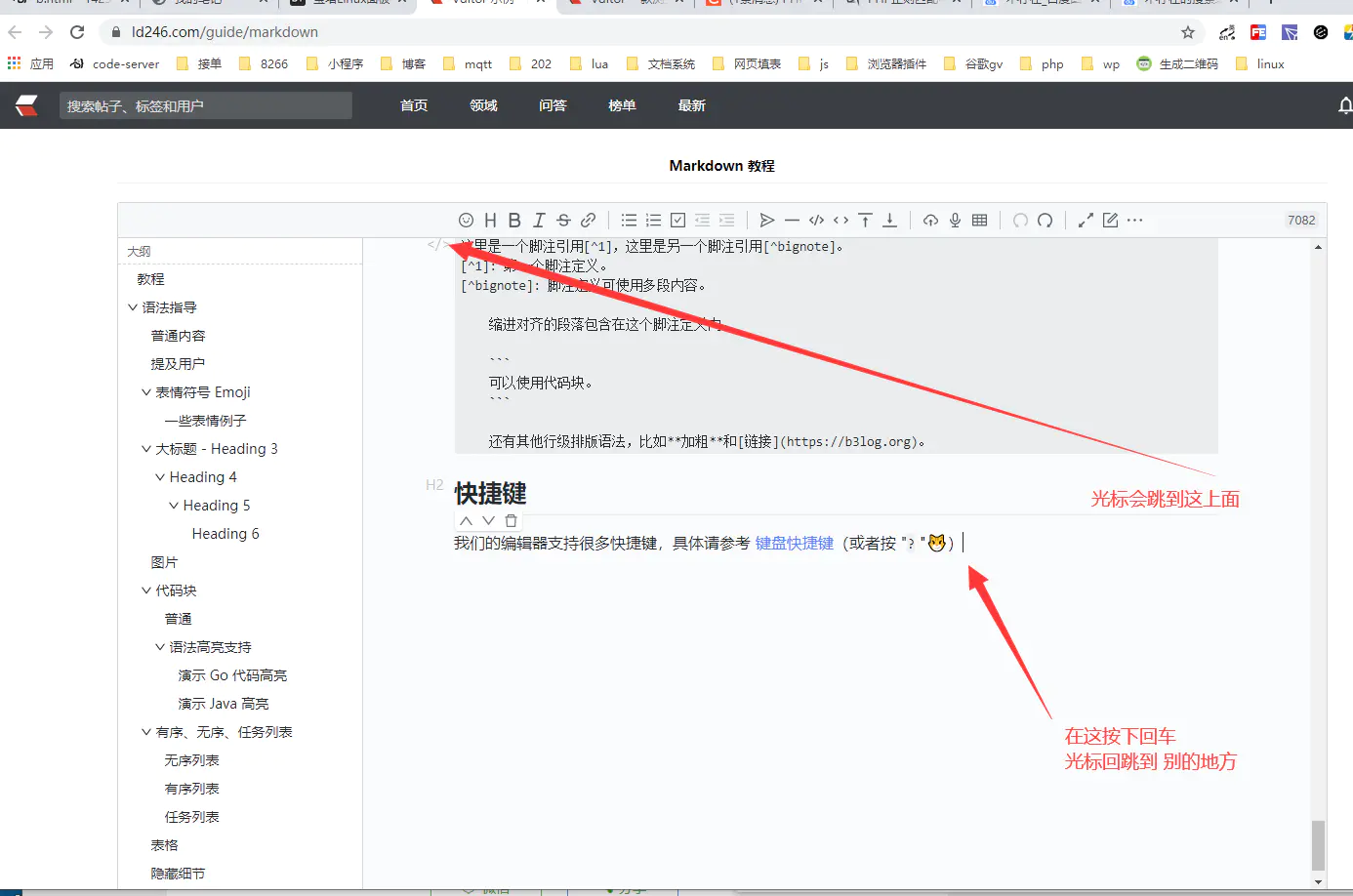The width and height of the screenshot is (1353, 896).
Task: Apply italic formatting from toolbar
Action: tap(539, 221)
